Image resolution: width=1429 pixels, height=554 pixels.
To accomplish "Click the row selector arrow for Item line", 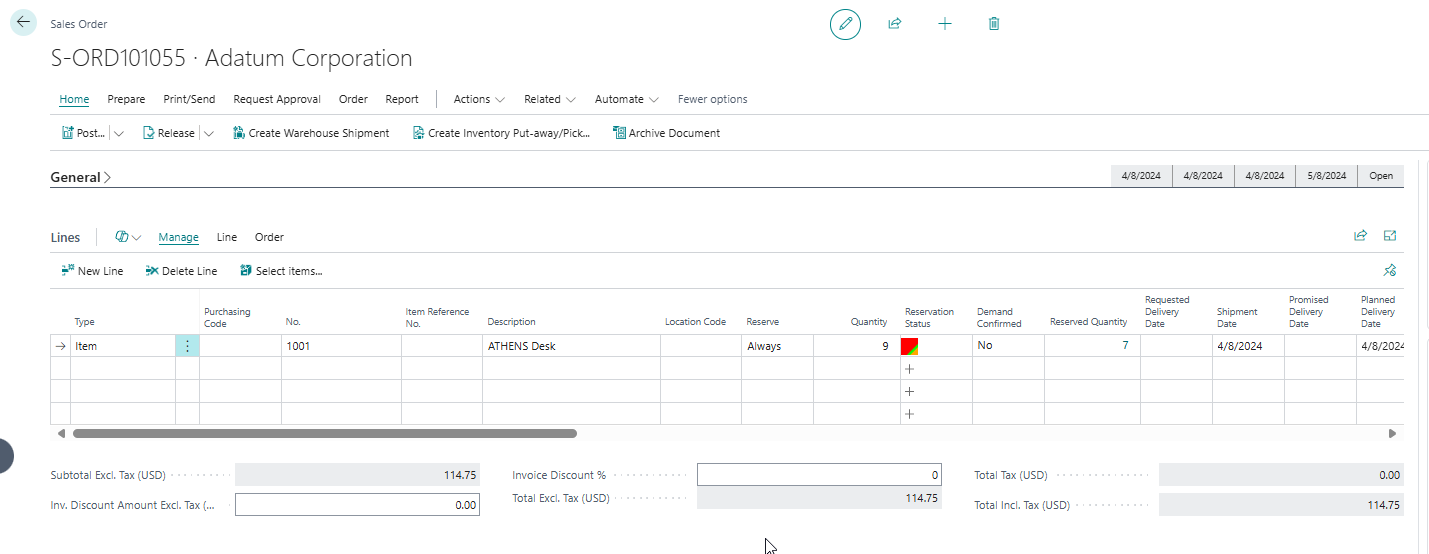I will pos(60,346).
